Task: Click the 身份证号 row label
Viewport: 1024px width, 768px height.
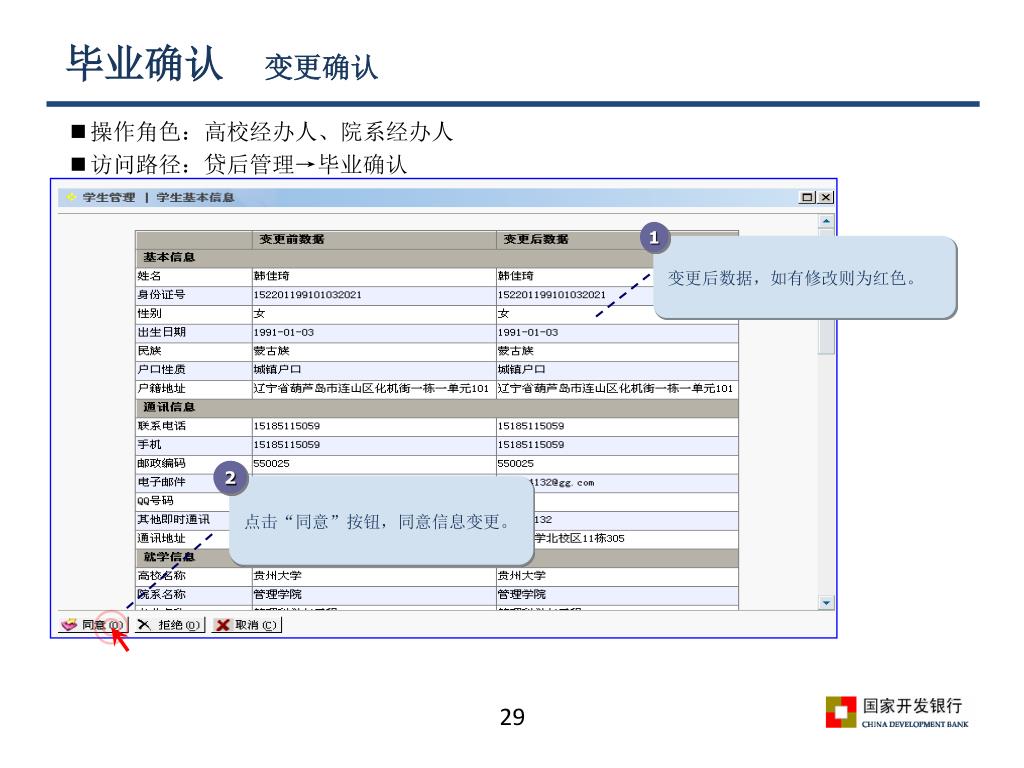Action: click(161, 295)
